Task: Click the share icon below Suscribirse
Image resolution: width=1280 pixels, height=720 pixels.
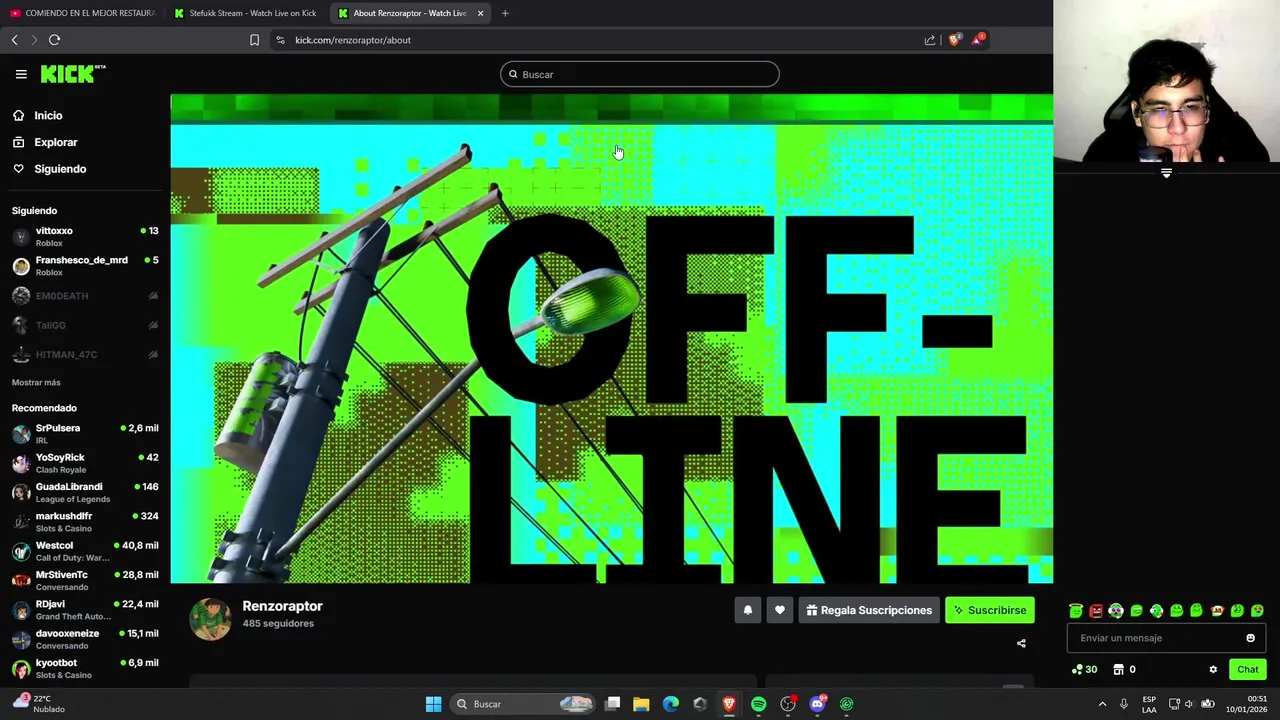Action: pos(1021,643)
